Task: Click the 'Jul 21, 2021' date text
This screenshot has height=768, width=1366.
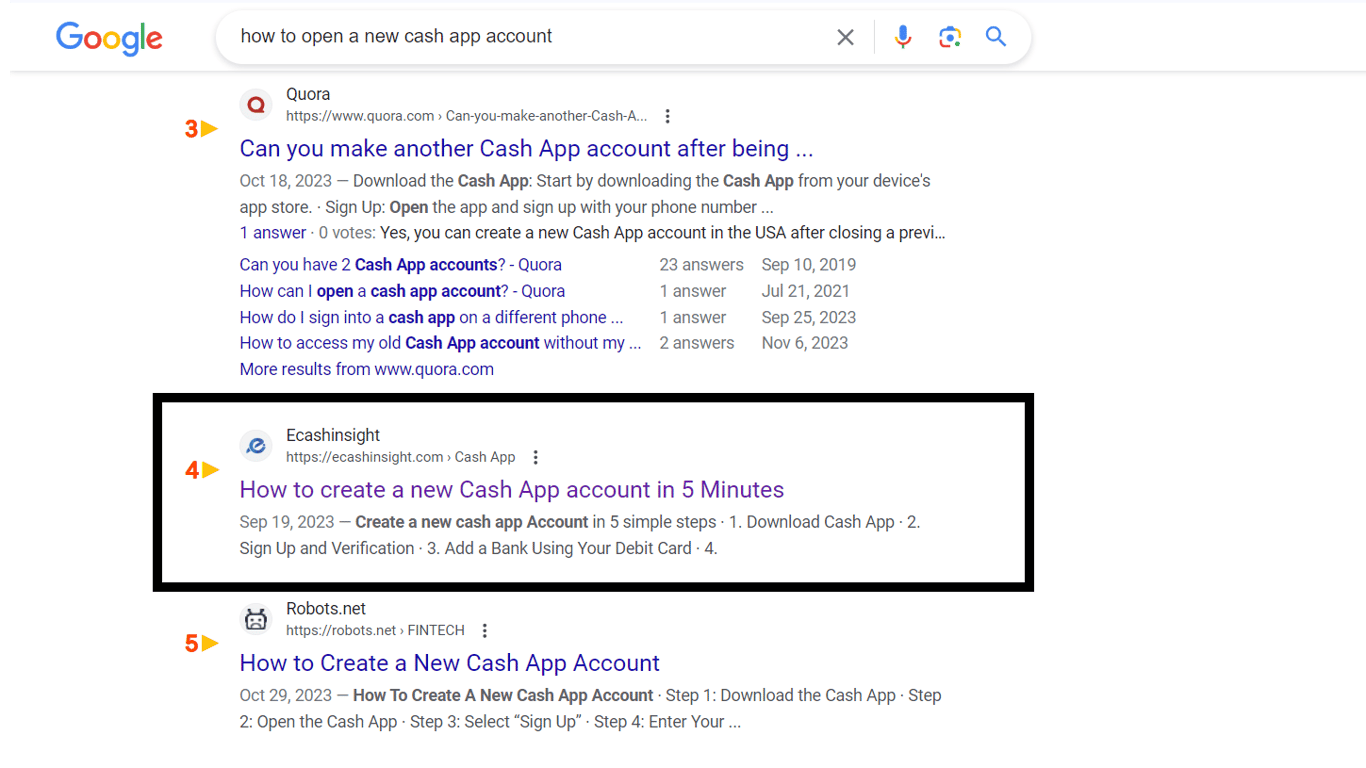Action: coord(806,291)
